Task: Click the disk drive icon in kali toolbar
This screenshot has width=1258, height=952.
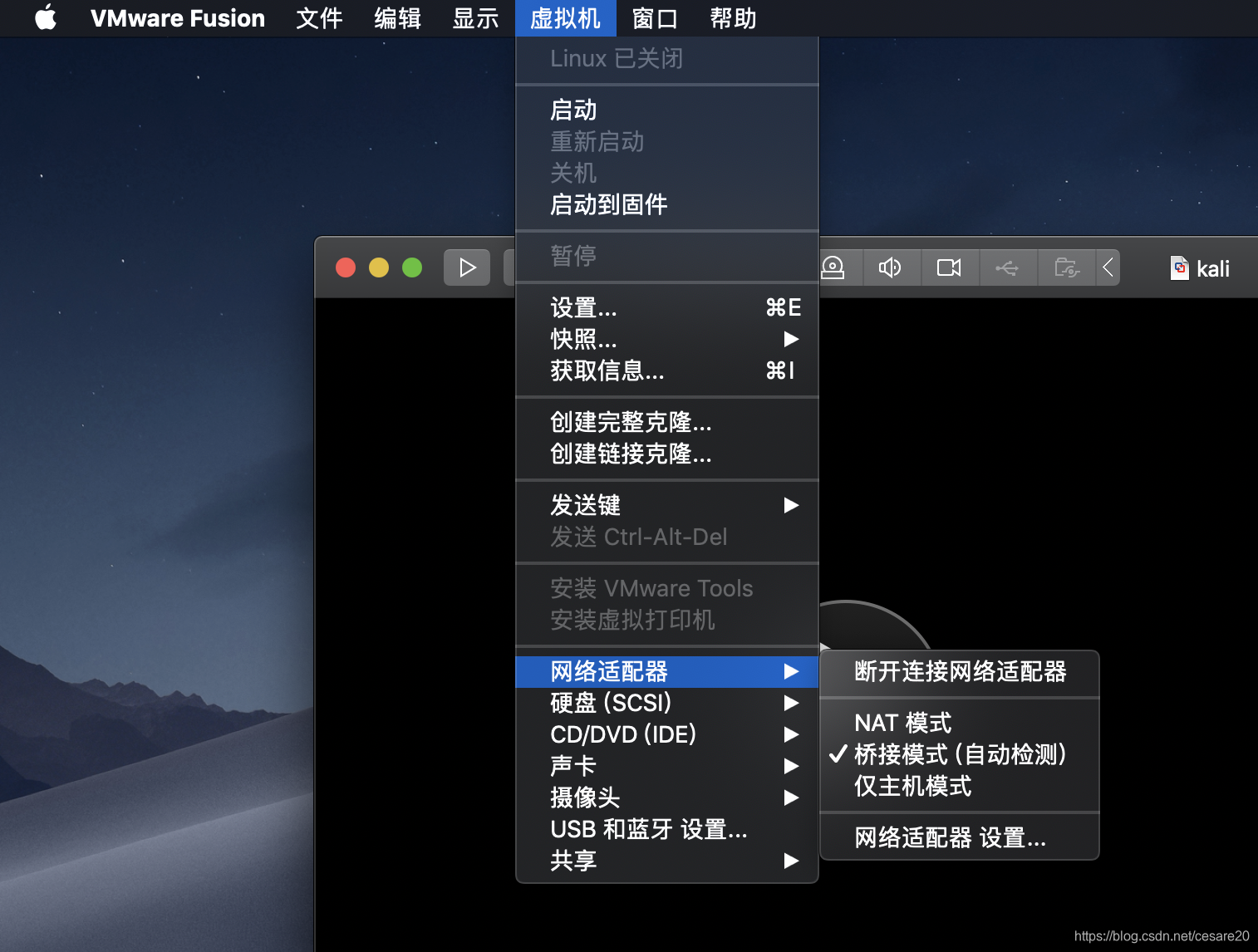Action: 833,267
